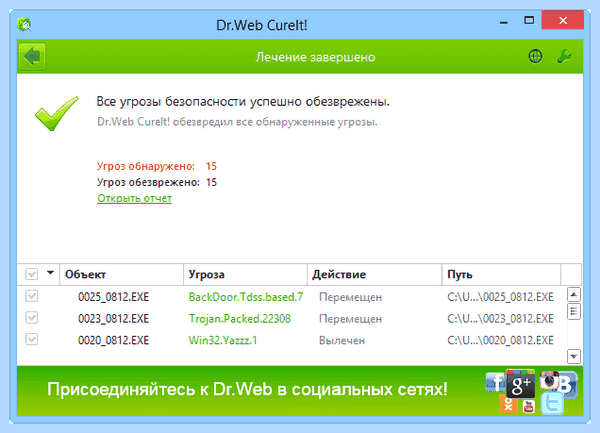Open the Instagram social icon
The width and height of the screenshot is (600, 433).
(x=549, y=380)
